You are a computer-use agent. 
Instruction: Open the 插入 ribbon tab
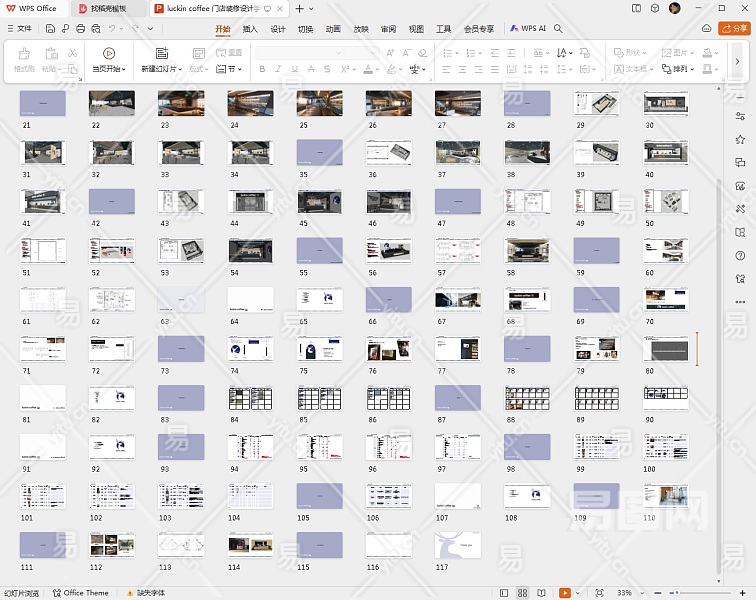pyautogui.click(x=250, y=29)
